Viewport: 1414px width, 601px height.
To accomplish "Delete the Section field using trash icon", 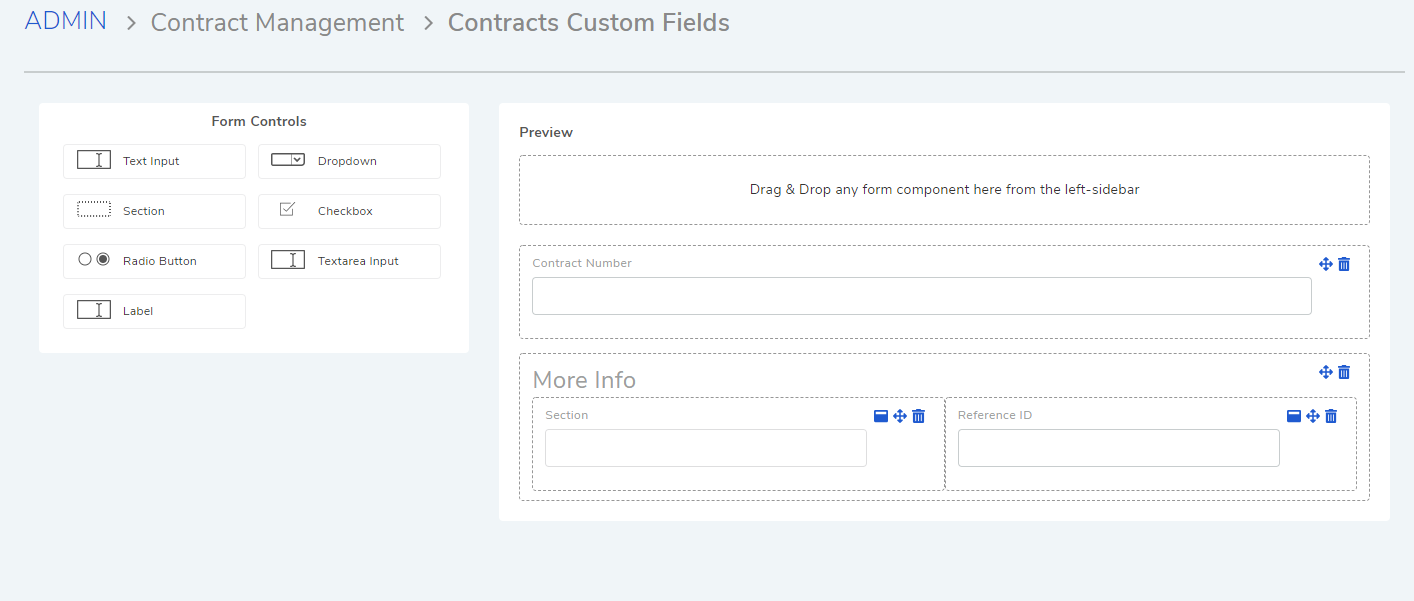I will coord(919,416).
